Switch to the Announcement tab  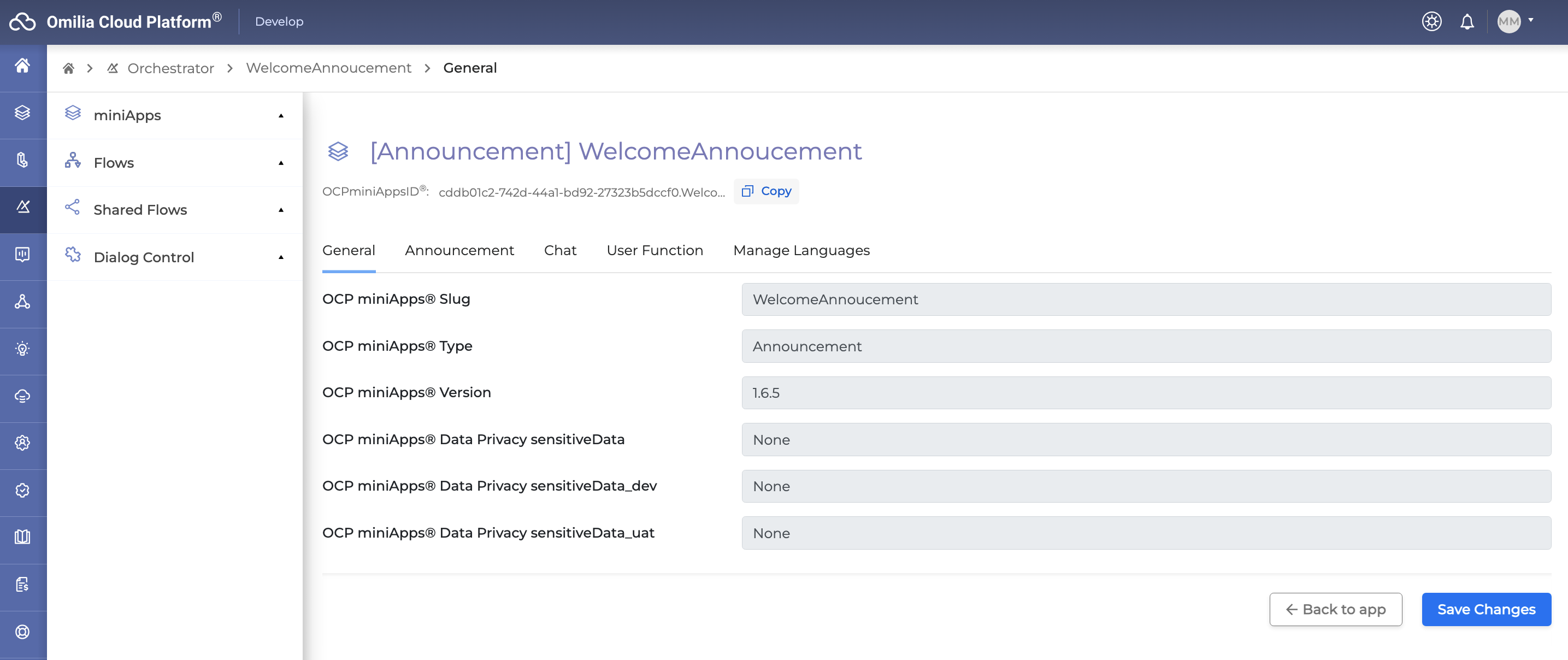(459, 250)
